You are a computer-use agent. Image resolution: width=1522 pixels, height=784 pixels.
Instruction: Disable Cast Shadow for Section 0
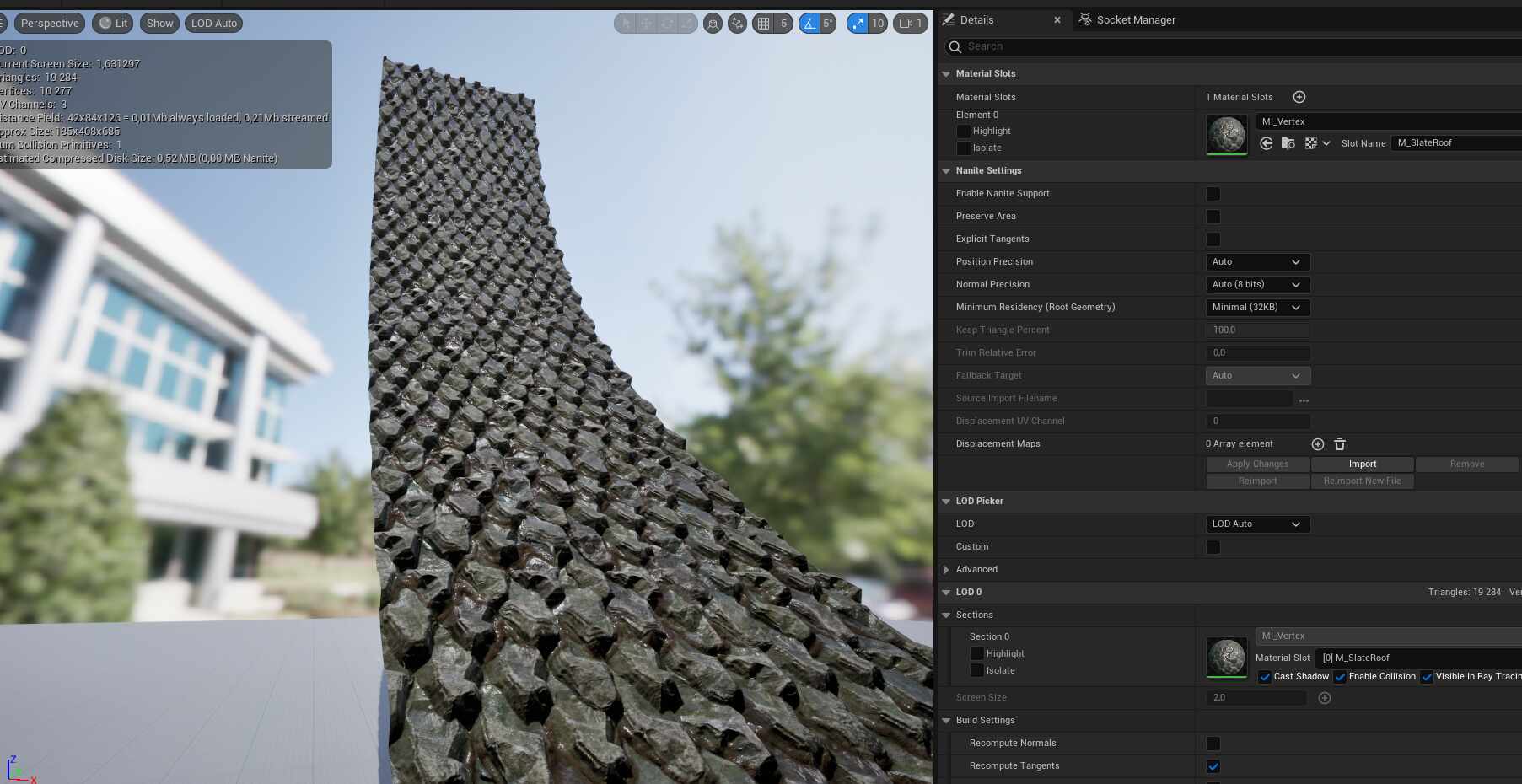(x=1265, y=676)
